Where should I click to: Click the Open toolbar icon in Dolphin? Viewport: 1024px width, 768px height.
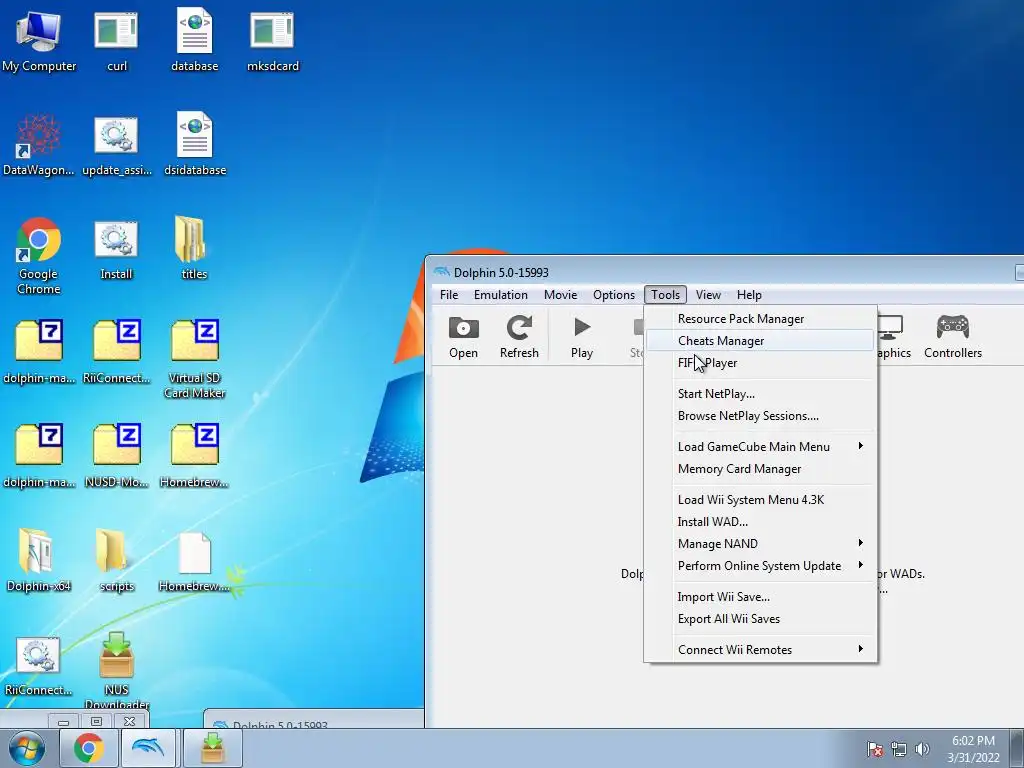click(x=463, y=338)
